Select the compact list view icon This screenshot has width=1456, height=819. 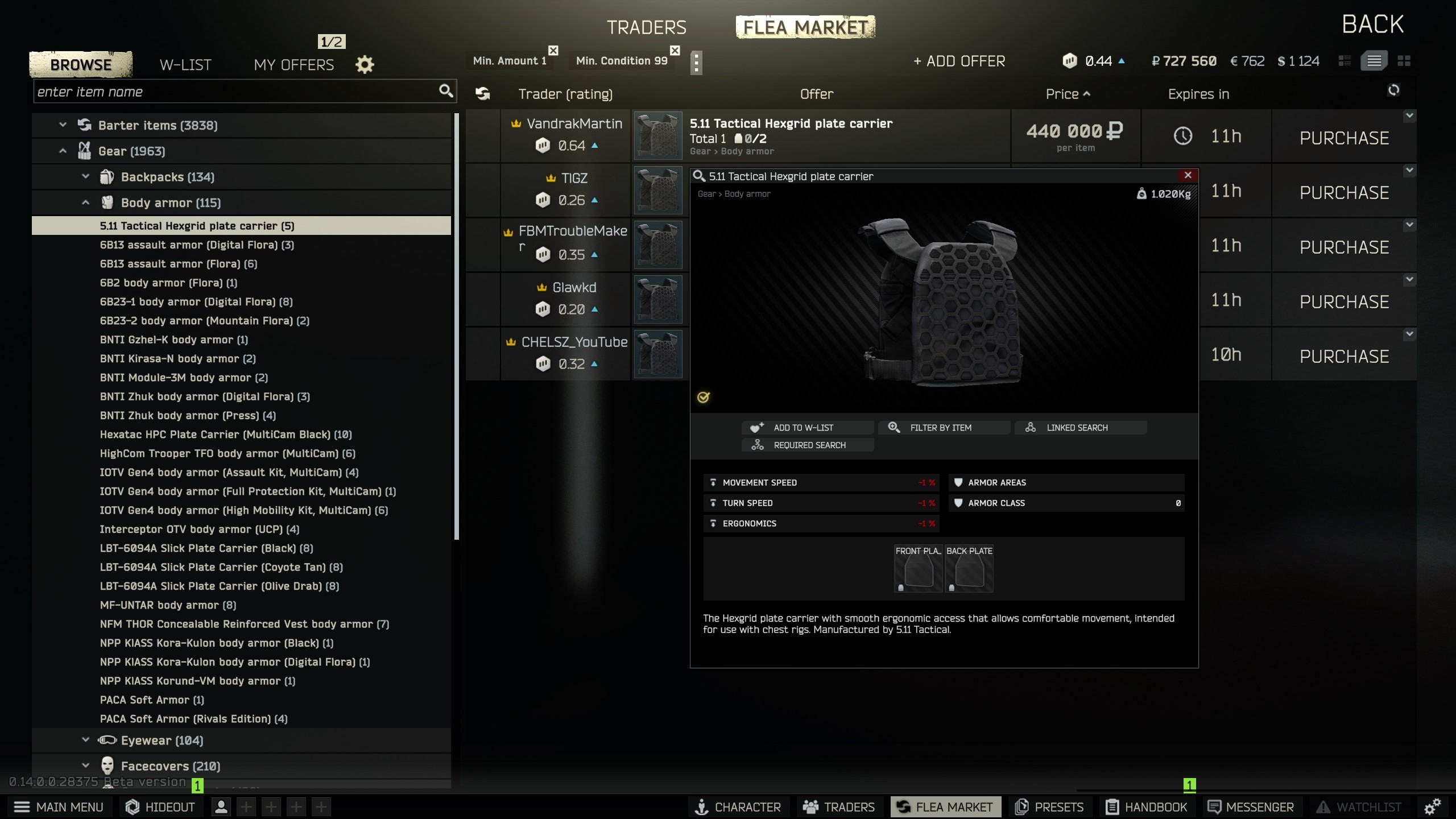pyautogui.click(x=1345, y=61)
